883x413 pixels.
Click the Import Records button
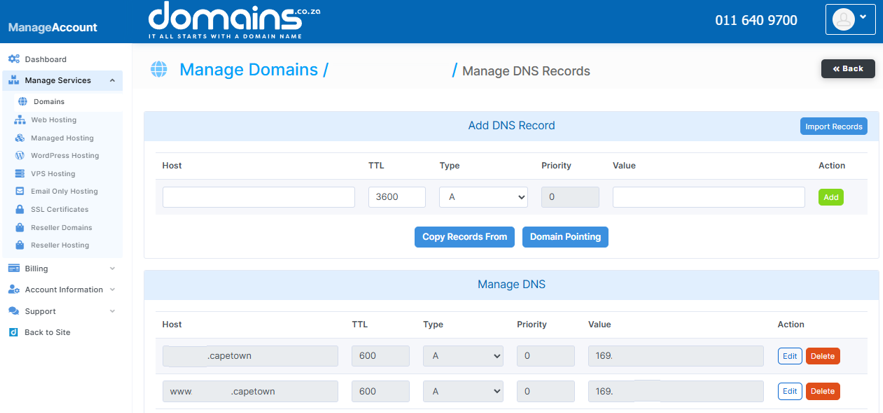[x=833, y=127]
